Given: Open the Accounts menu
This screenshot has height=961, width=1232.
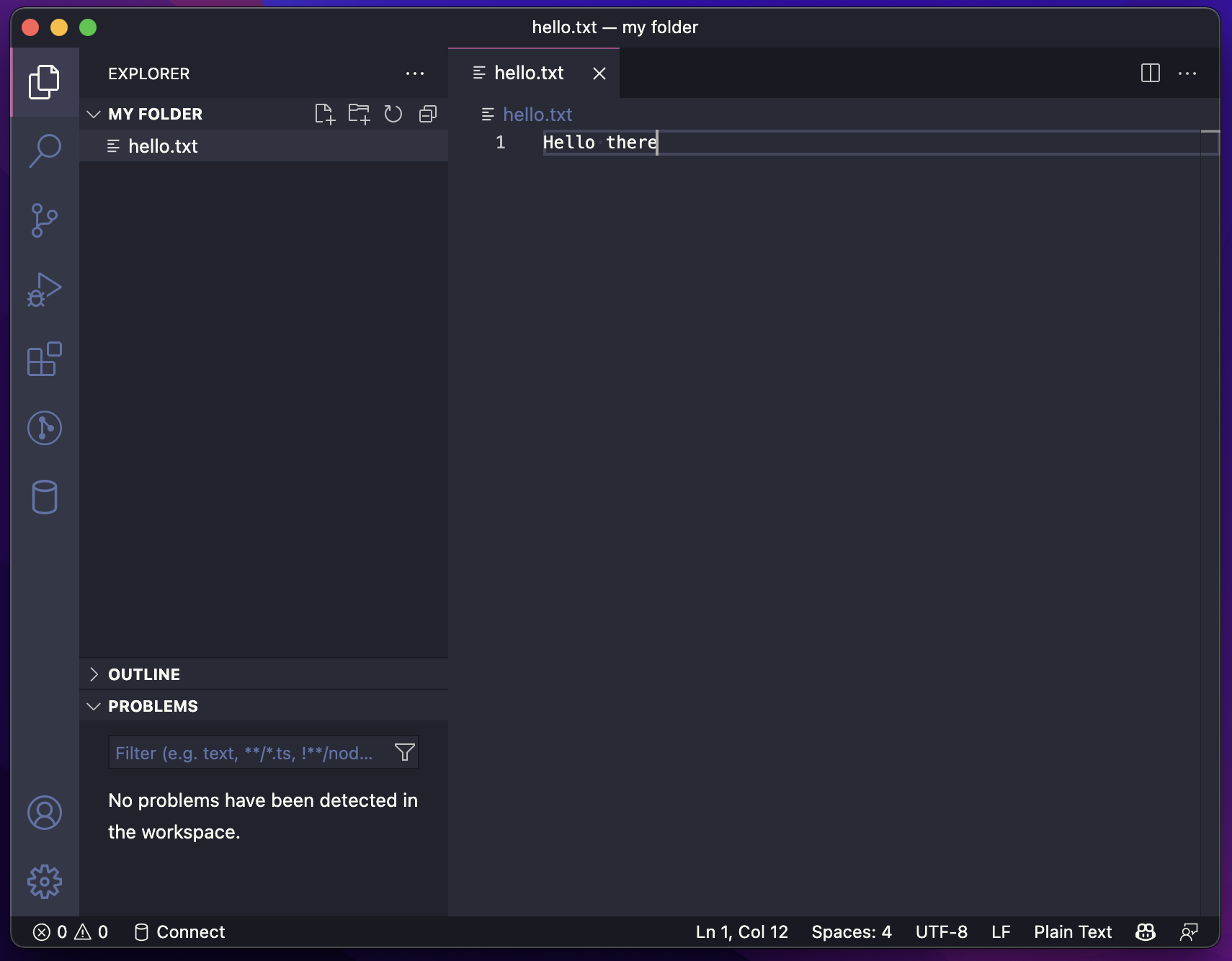Looking at the screenshot, I should (44, 813).
